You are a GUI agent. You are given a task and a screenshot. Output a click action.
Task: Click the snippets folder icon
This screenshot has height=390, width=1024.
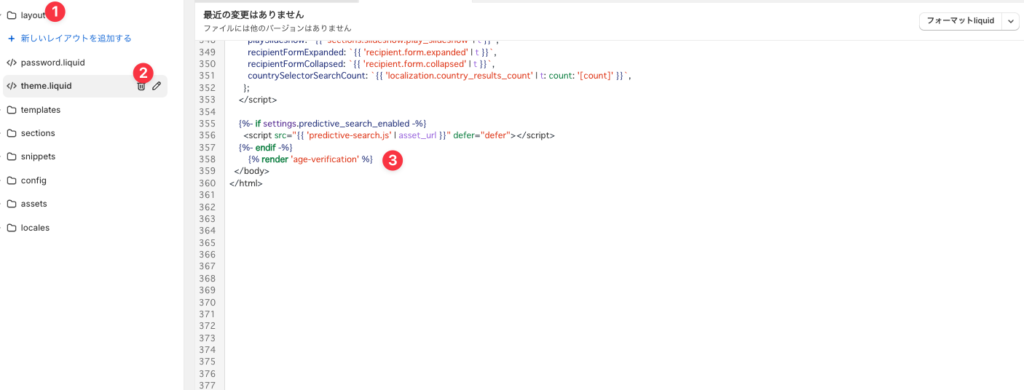(11, 157)
